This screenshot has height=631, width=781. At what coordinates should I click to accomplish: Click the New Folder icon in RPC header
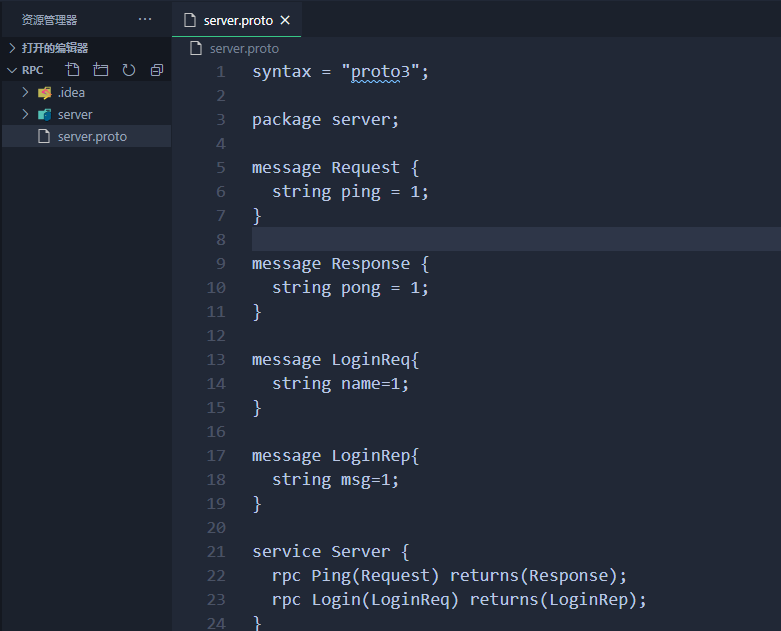(x=100, y=70)
